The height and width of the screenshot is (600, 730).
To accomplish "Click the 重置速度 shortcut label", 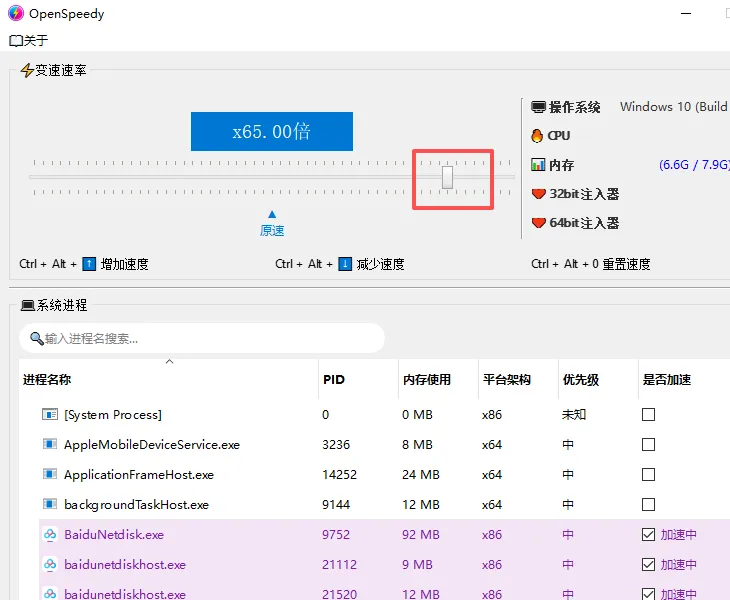I will (x=626, y=264).
